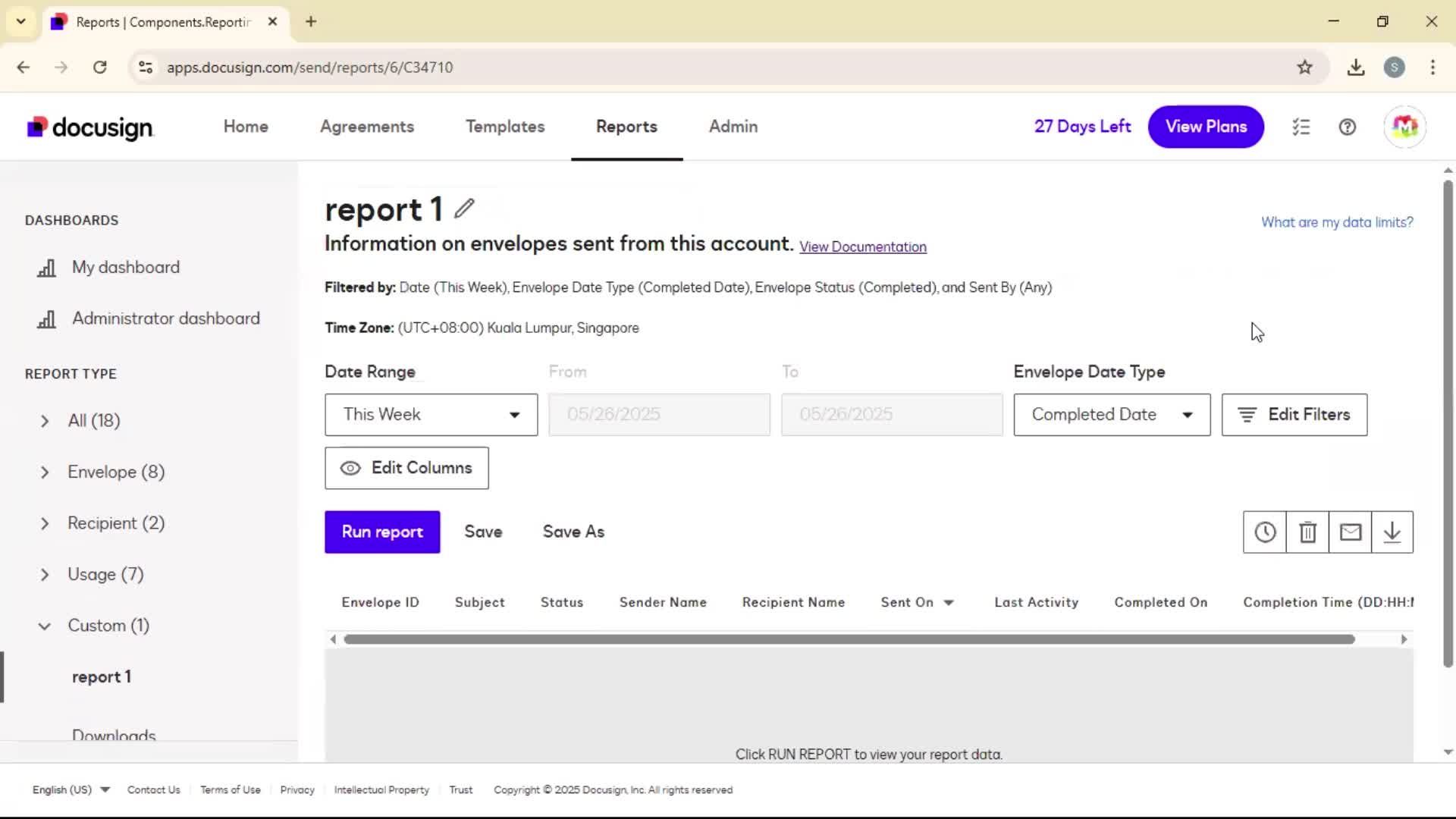Click Administrator dashboard chart icon
Image resolution: width=1456 pixels, height=819 pixels.
[47, 319]
